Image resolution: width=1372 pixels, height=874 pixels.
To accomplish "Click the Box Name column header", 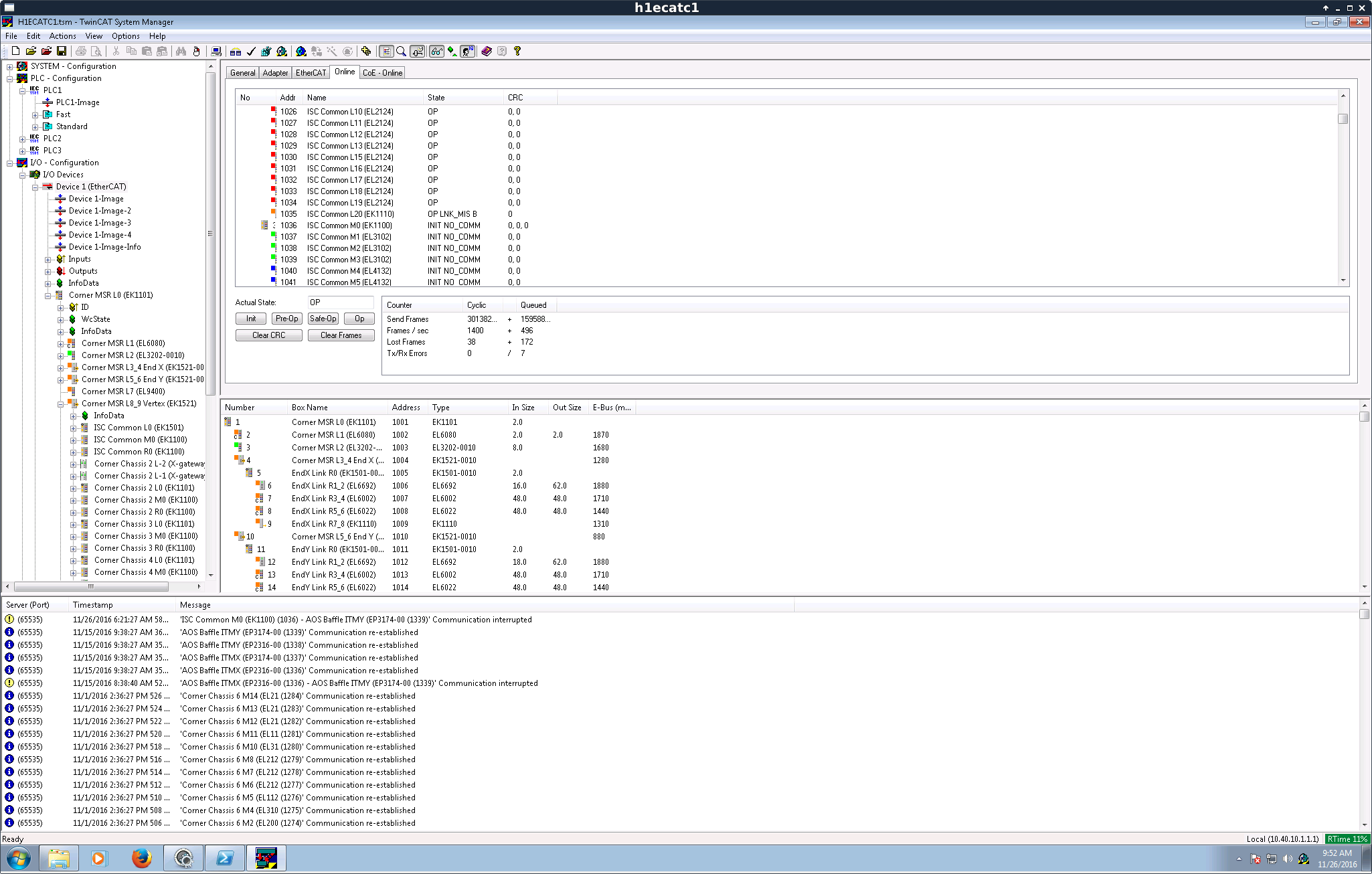I will (x=338, y=408).
